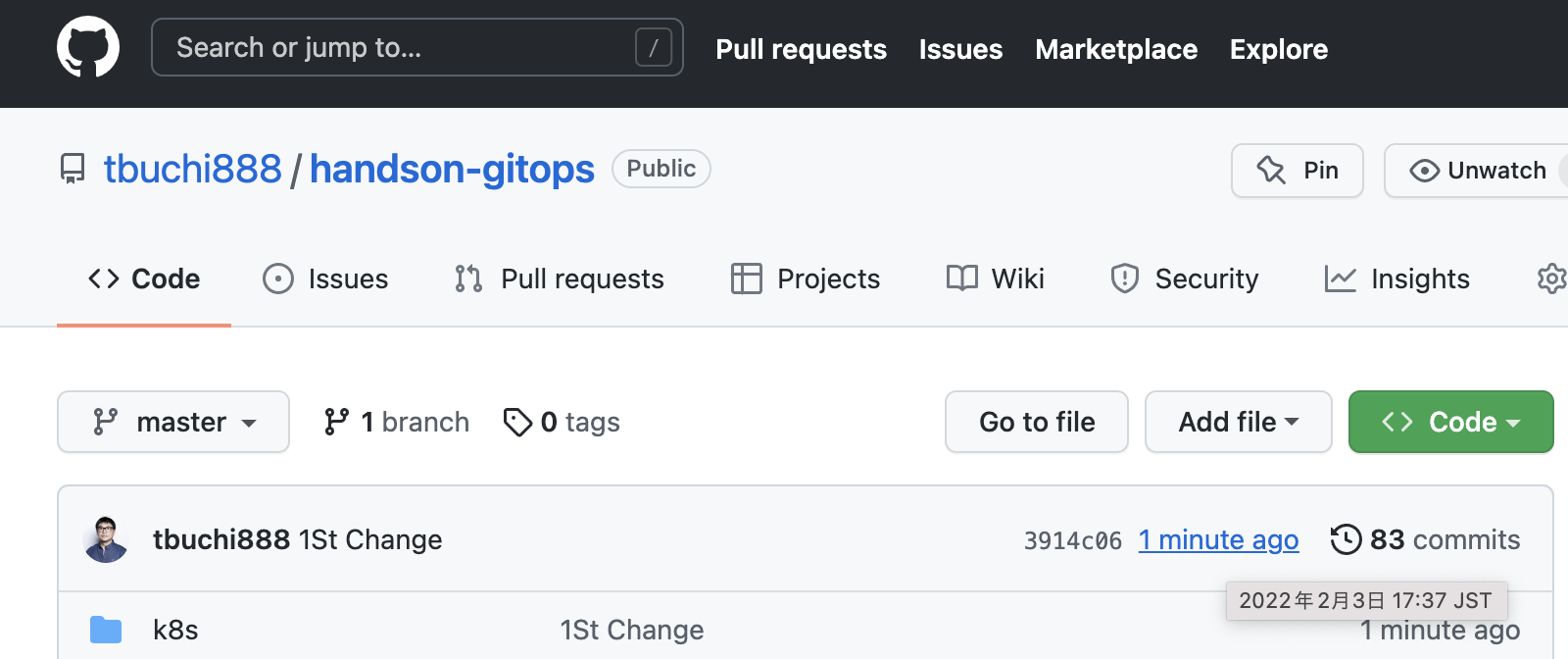The height and width of the screenshot is (659, 1568).
Task: Open the handson-gitops repository link
Action: click(x=452, y=169)
